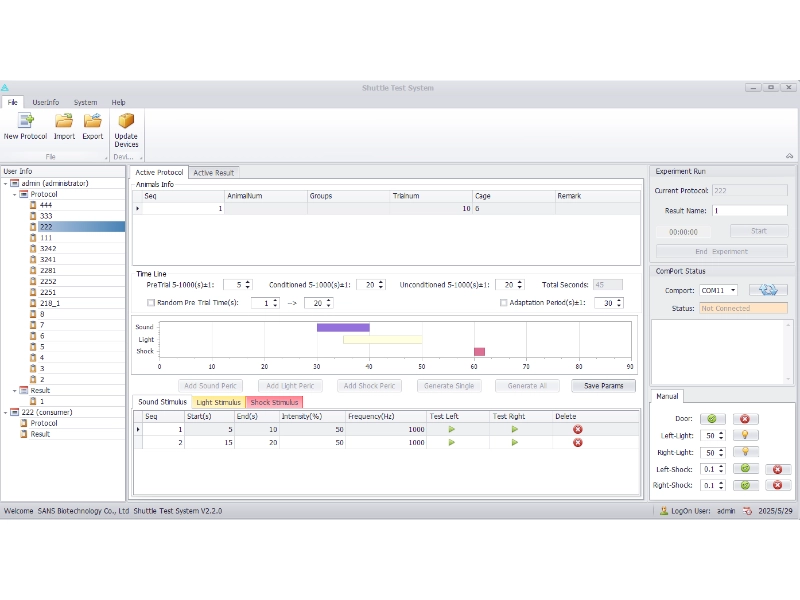Viewport: 800px width, 600px height.
Task: Click the Update Devices icon
Action: [126, 121]
